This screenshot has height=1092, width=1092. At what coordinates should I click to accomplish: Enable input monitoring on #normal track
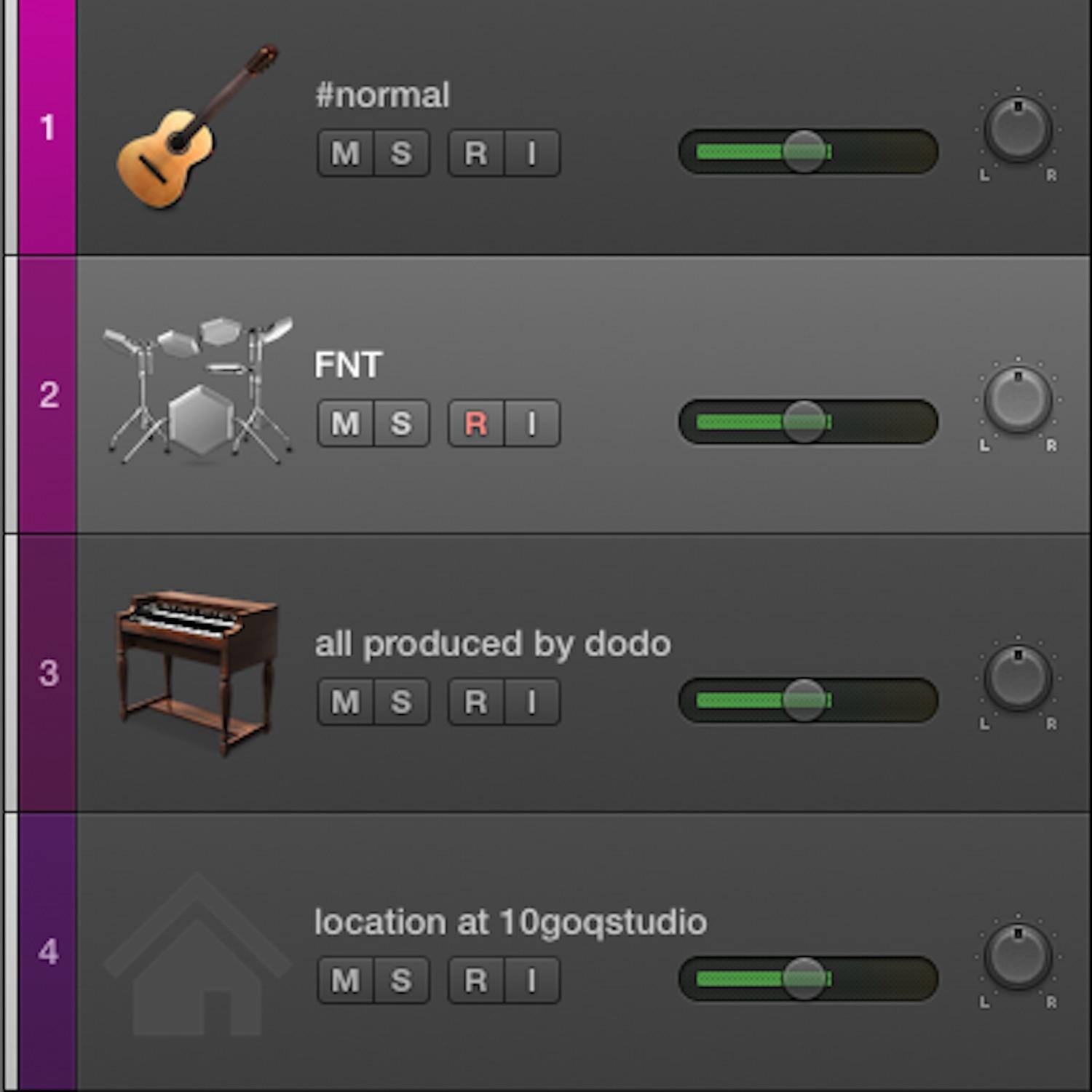(x=532, y=153)
